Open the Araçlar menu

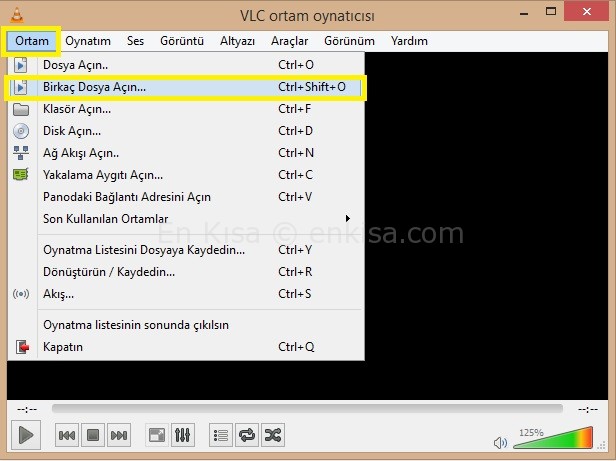[290, 41]
